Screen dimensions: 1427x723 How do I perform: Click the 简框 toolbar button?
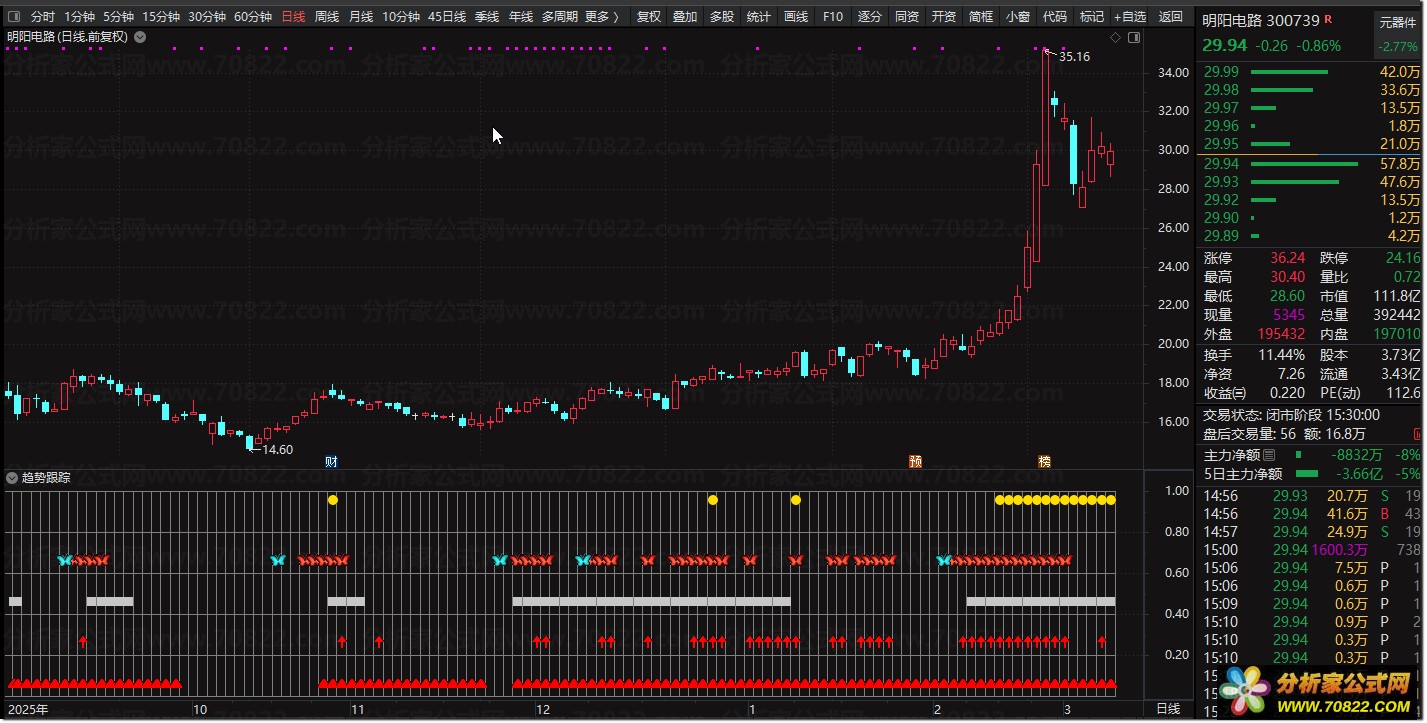pyautogui.click(x=981, y=17)
